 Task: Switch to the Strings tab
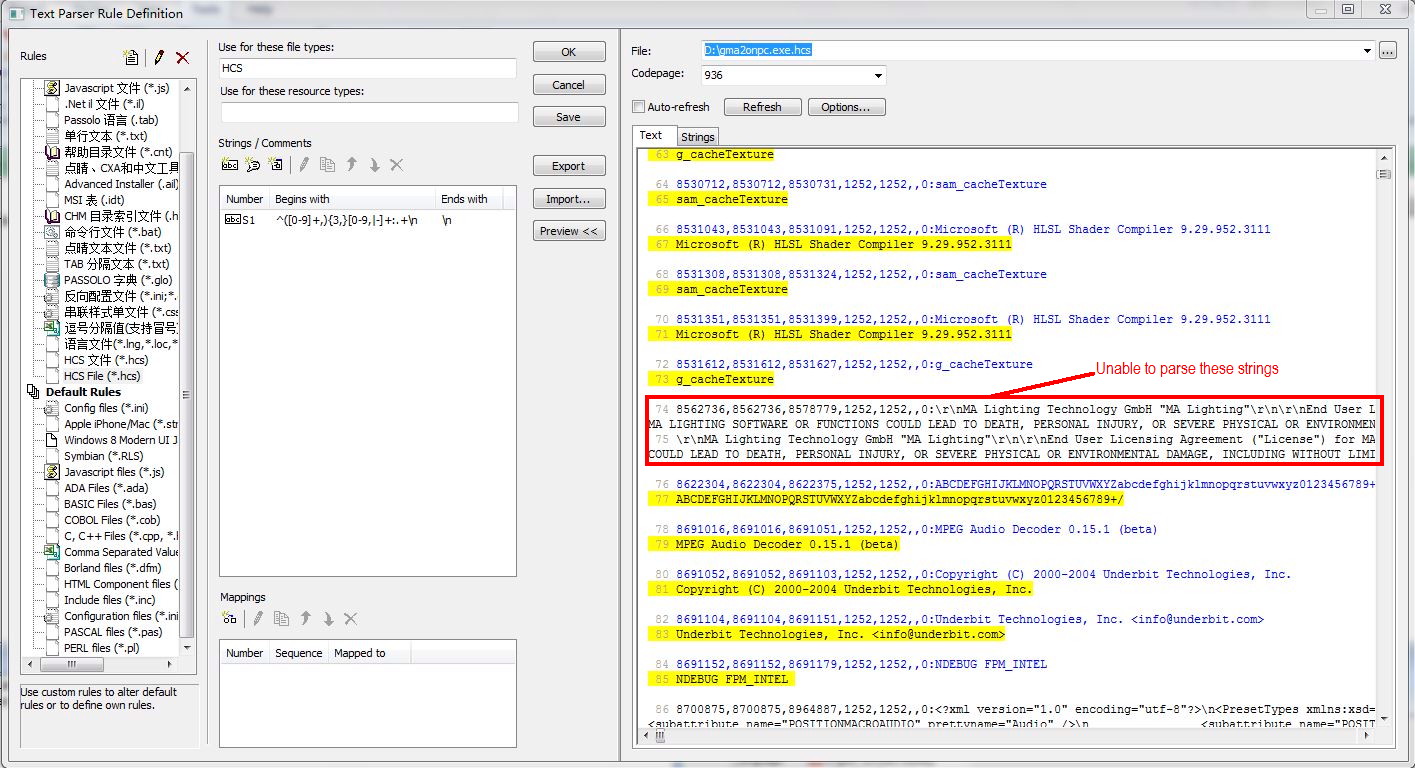697,137
